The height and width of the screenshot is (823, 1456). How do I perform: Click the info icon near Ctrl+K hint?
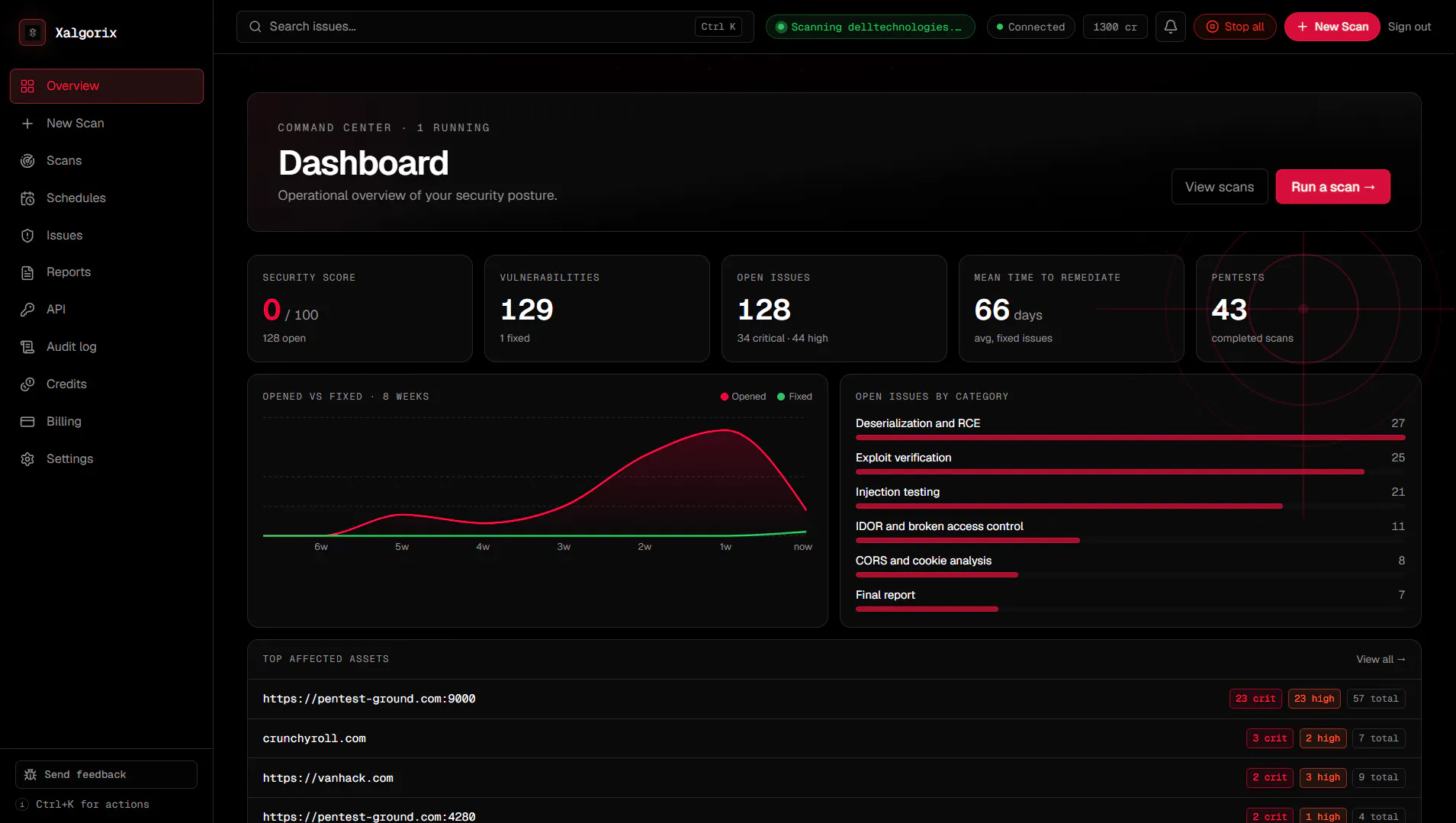22,805
